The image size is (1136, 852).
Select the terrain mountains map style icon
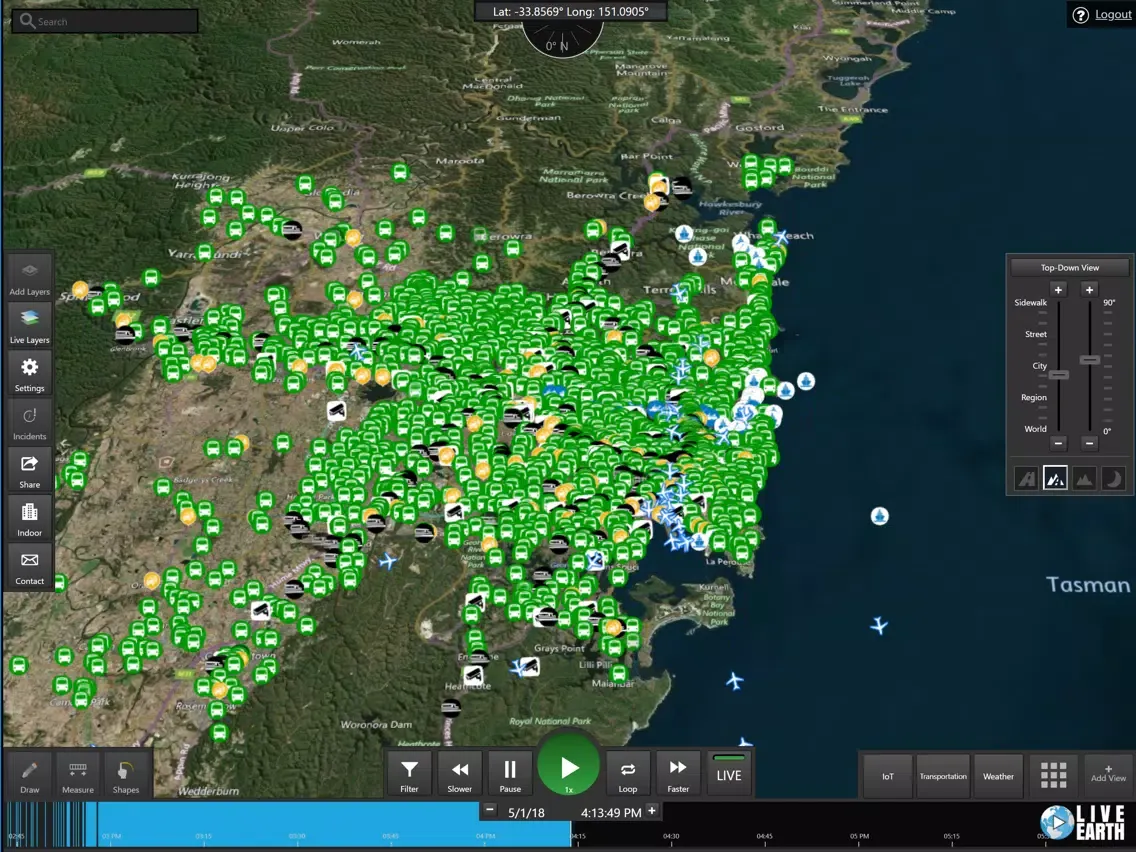click(x=1084, y=479)
